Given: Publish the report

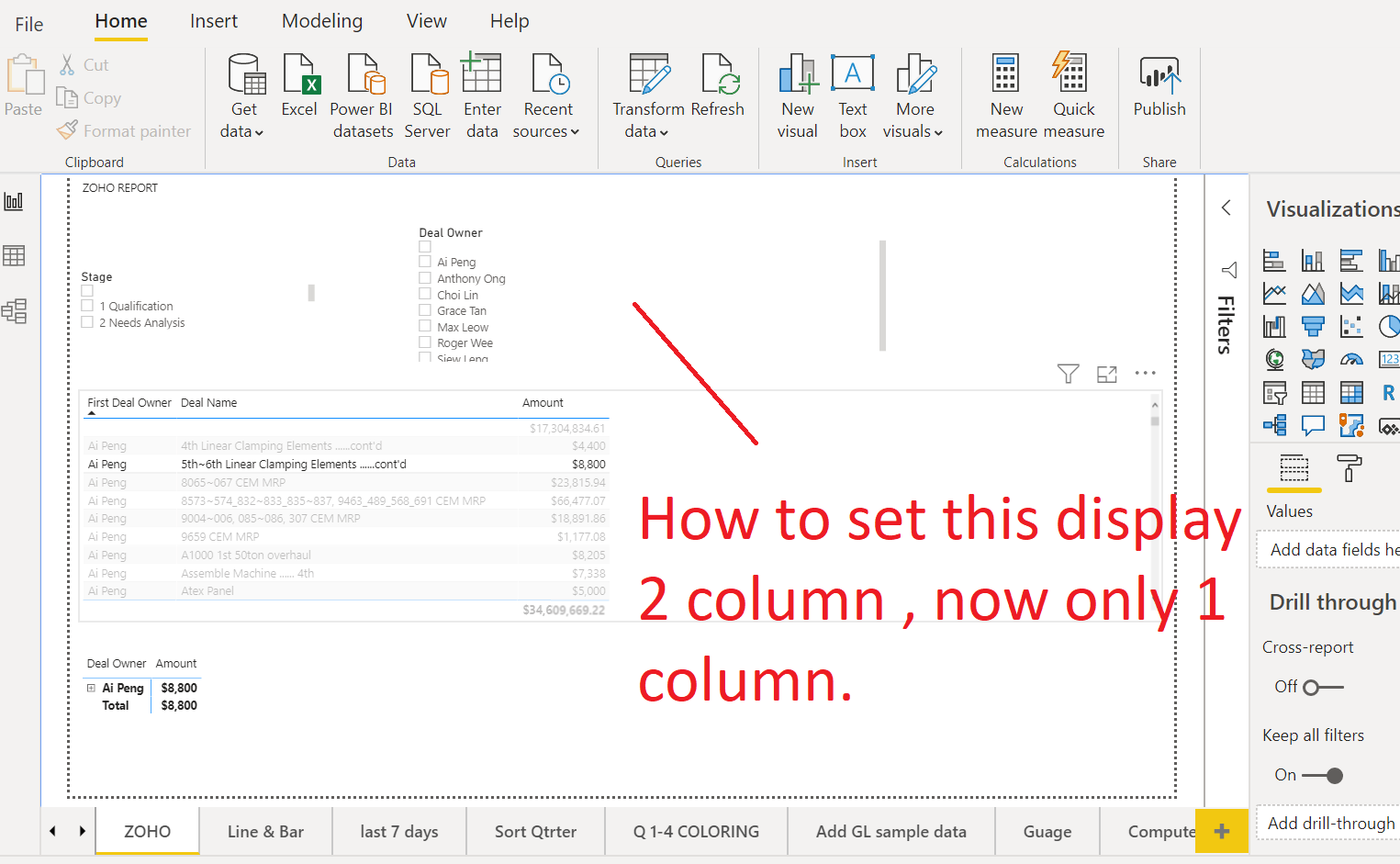Looking at the screenshot, I should coord(1159,85).
